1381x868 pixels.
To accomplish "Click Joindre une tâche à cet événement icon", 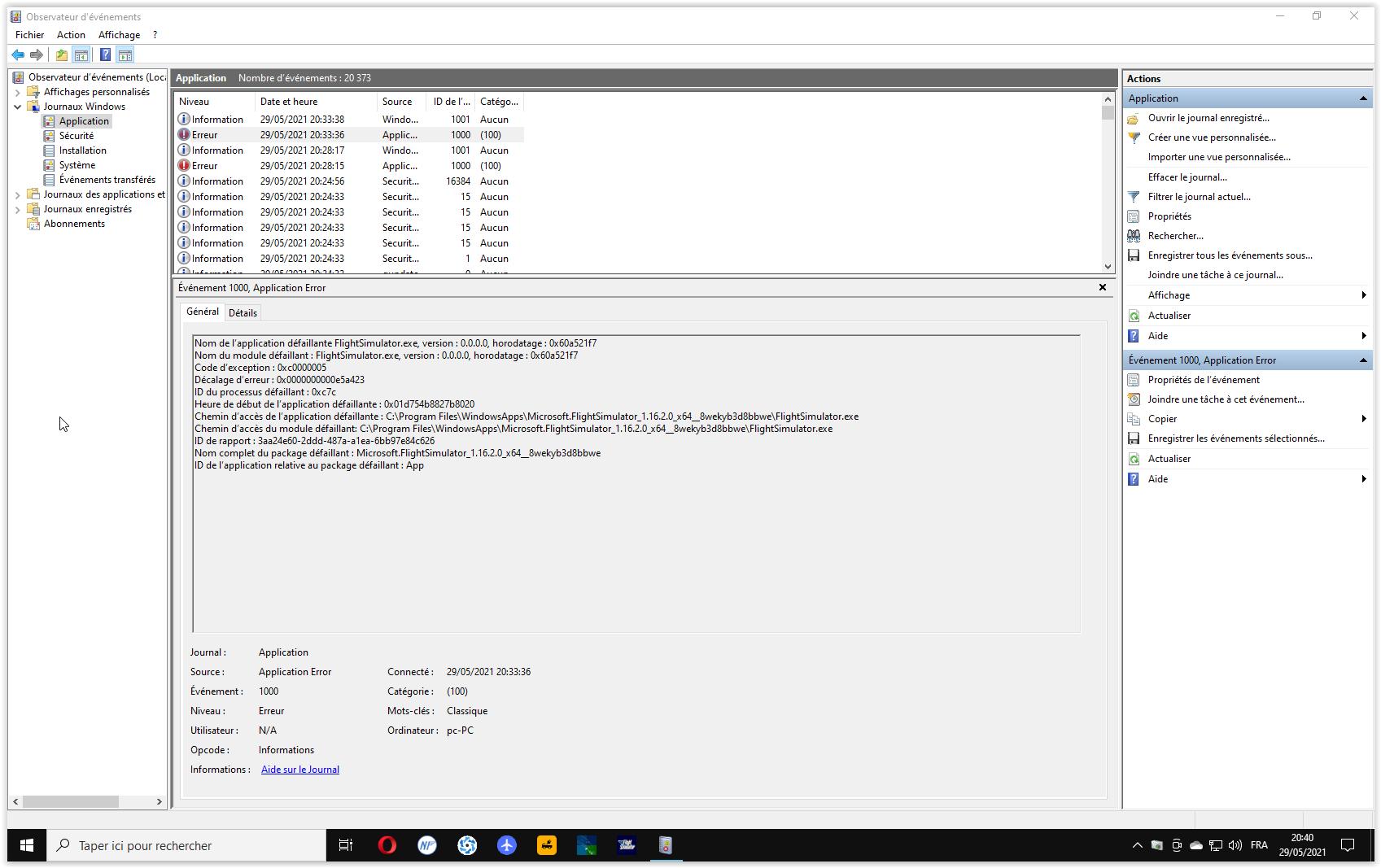I will (x=1134, y=399).
